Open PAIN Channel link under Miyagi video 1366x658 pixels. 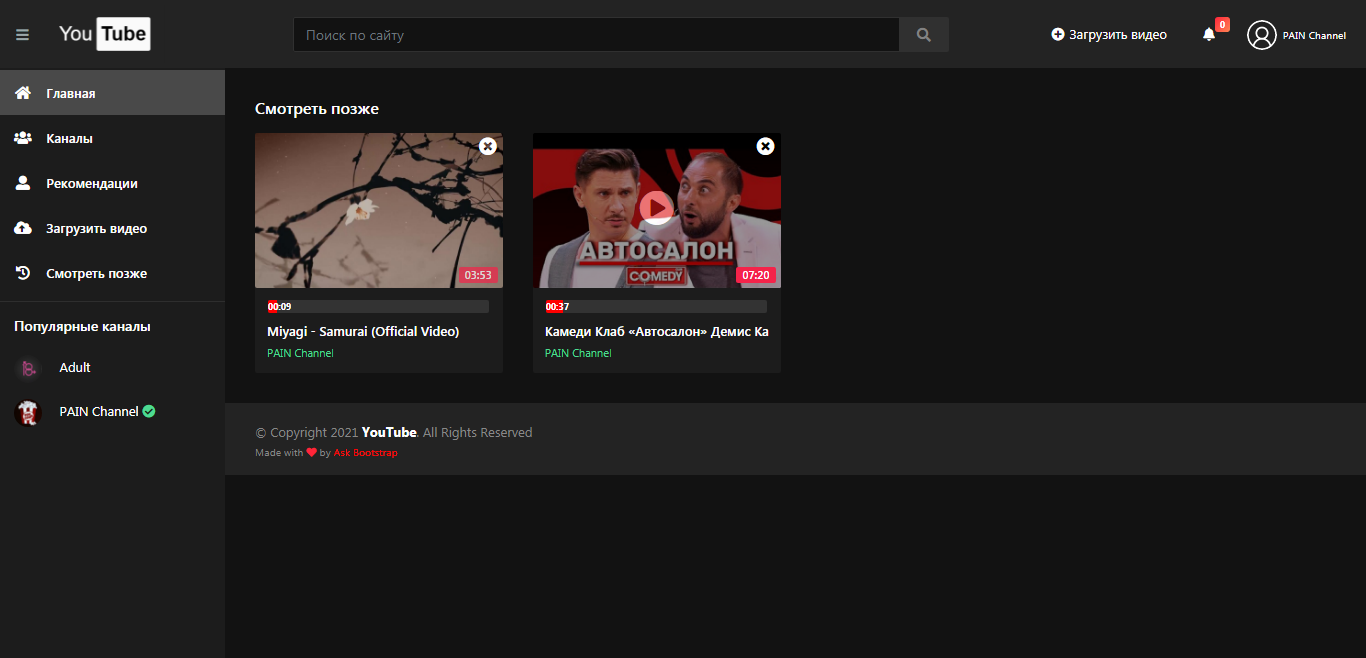point(300,353)
